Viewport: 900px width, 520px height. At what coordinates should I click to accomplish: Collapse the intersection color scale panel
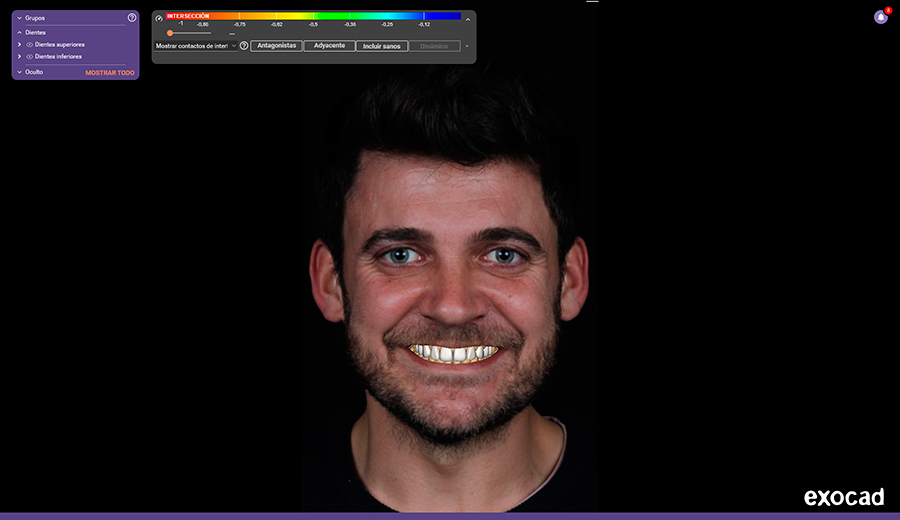(x=467, y=19)
